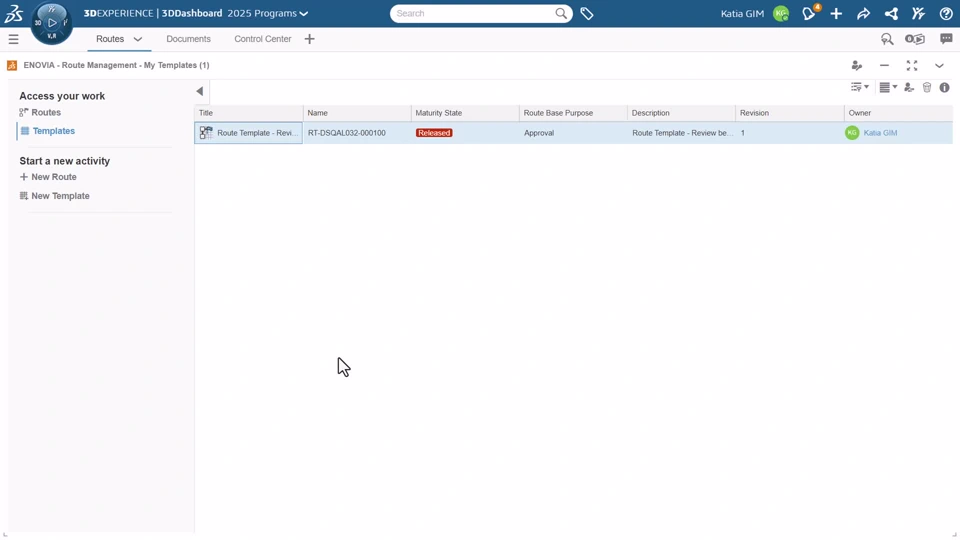Click the widget user edit icon
This screenshot has height=540, width=960.
click(x=857, y=66)
